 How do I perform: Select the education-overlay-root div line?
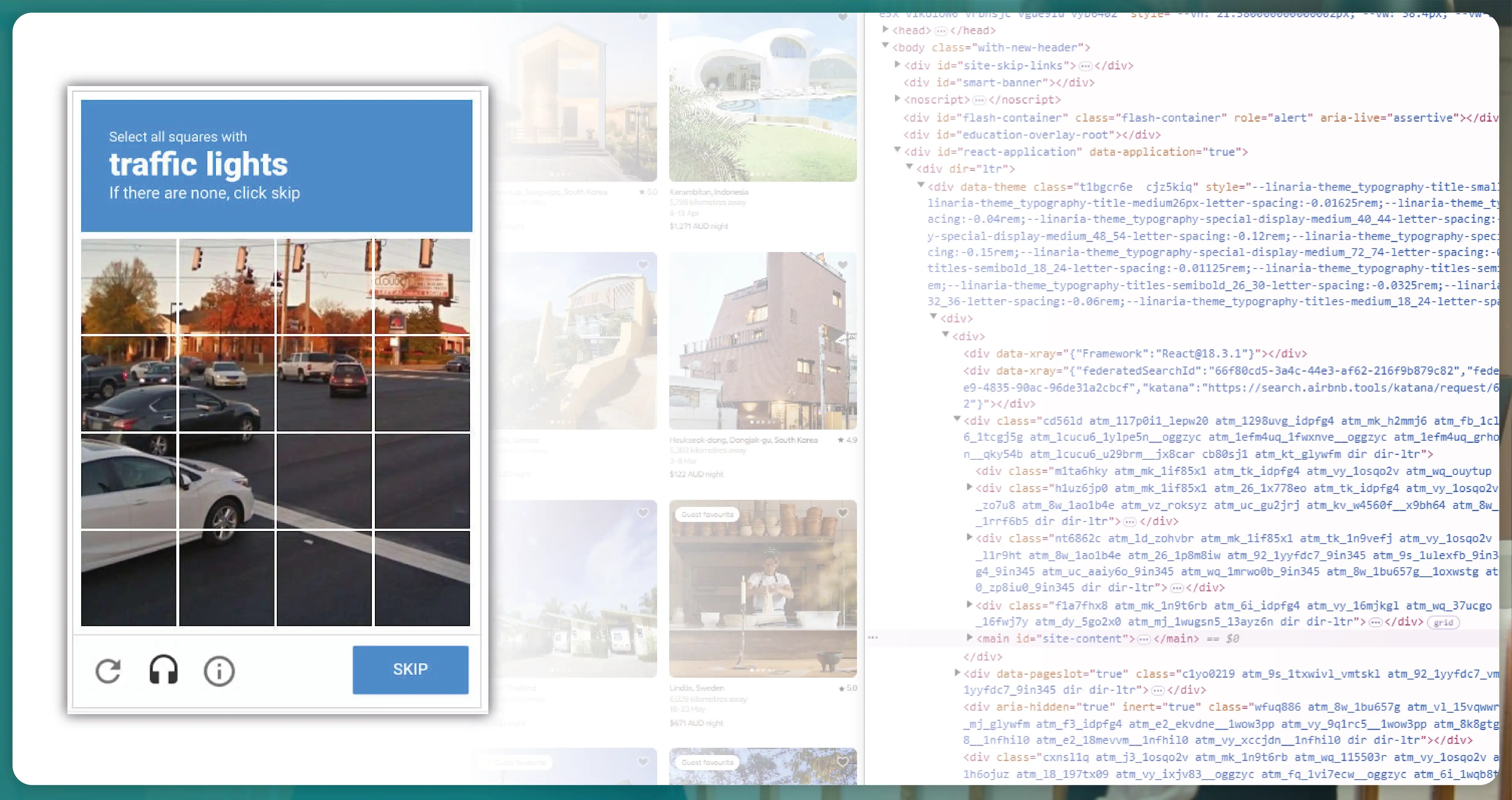[x=1032, y=135]
